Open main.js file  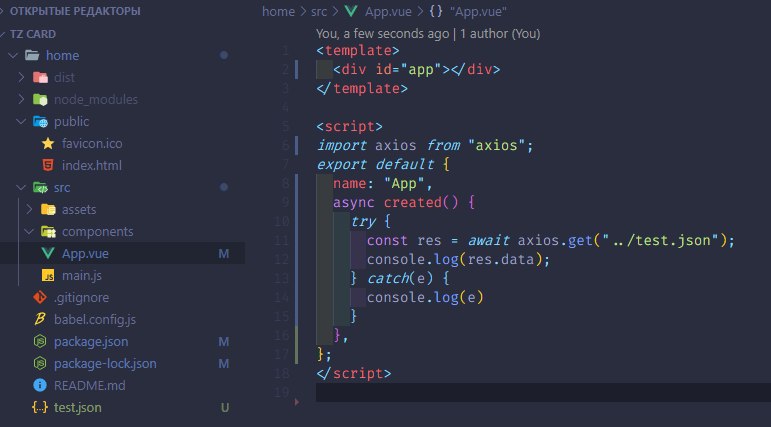coord(82,275)
